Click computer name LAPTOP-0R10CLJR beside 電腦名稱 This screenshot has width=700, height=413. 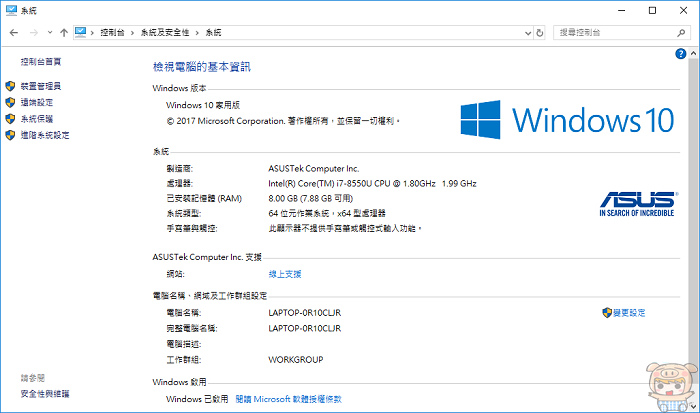[x=304, y=313]
